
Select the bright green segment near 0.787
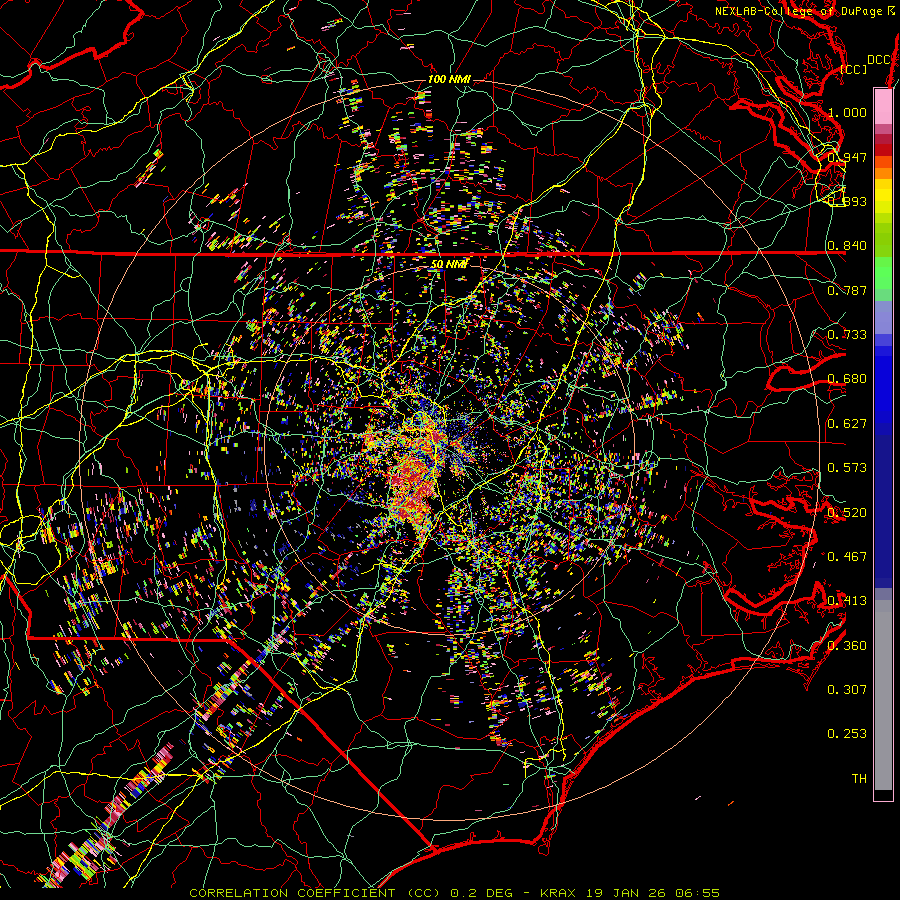pyautogui.click(x=883, y=273)
